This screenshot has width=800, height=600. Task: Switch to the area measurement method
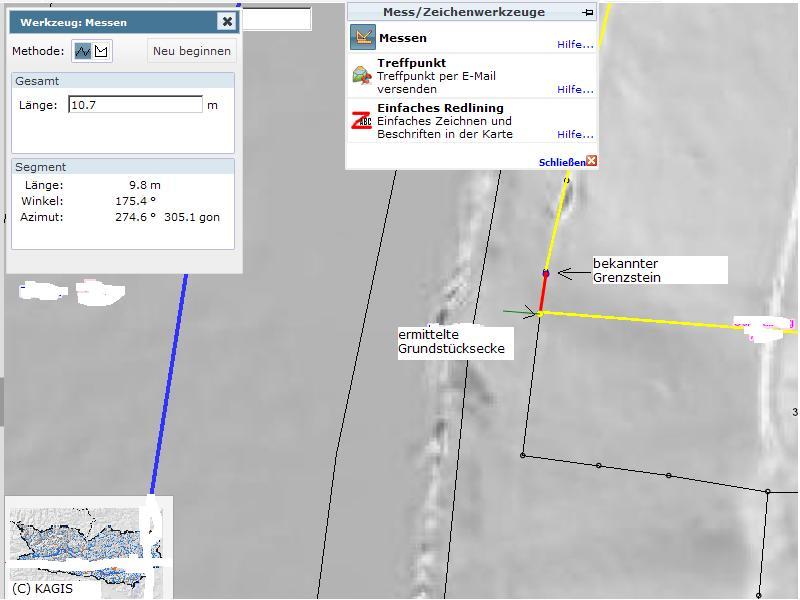click(101, 51)
